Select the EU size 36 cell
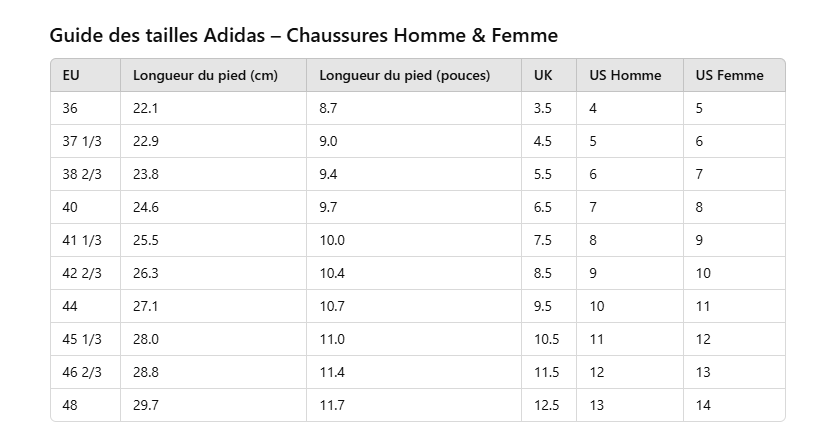 pos(70,108)
